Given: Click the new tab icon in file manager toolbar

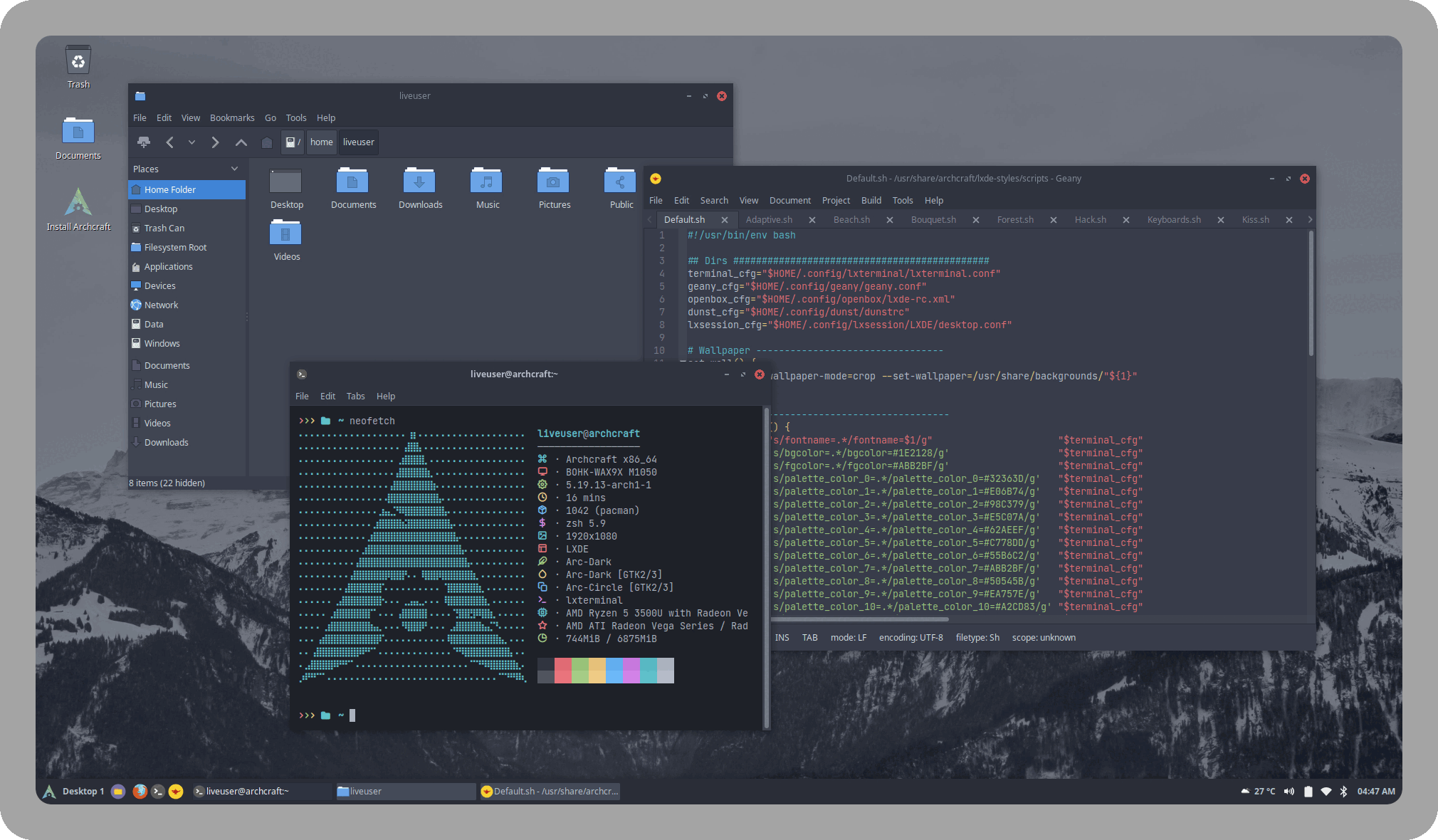Looking at the screenshot, I should coord(144,142).
